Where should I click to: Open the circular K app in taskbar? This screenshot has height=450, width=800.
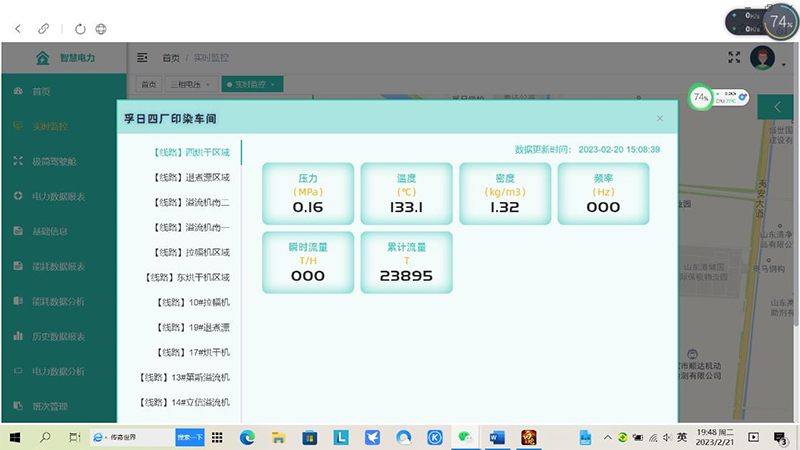click(435, 437)
